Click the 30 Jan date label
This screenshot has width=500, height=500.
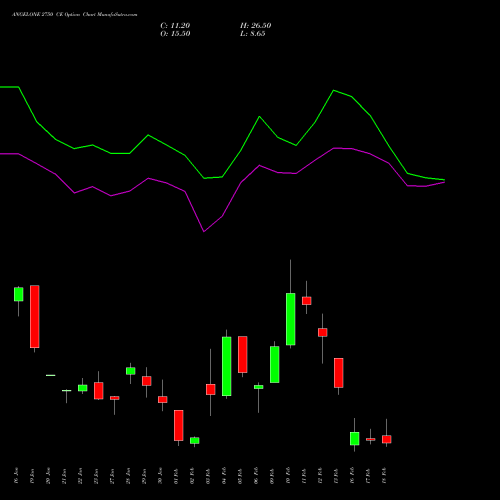[160, 476]
